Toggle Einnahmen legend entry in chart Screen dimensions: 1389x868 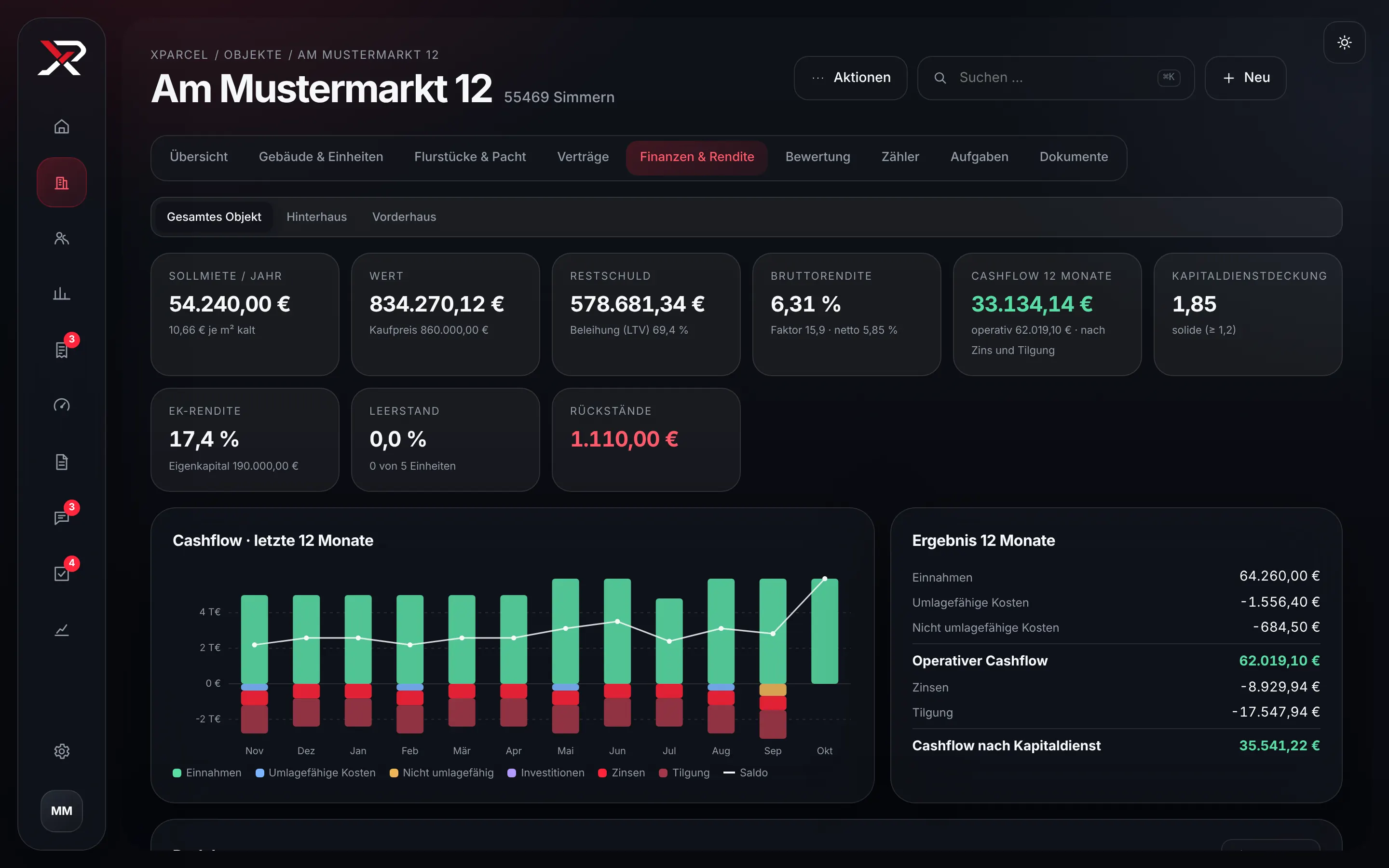(x=206, y=773)
